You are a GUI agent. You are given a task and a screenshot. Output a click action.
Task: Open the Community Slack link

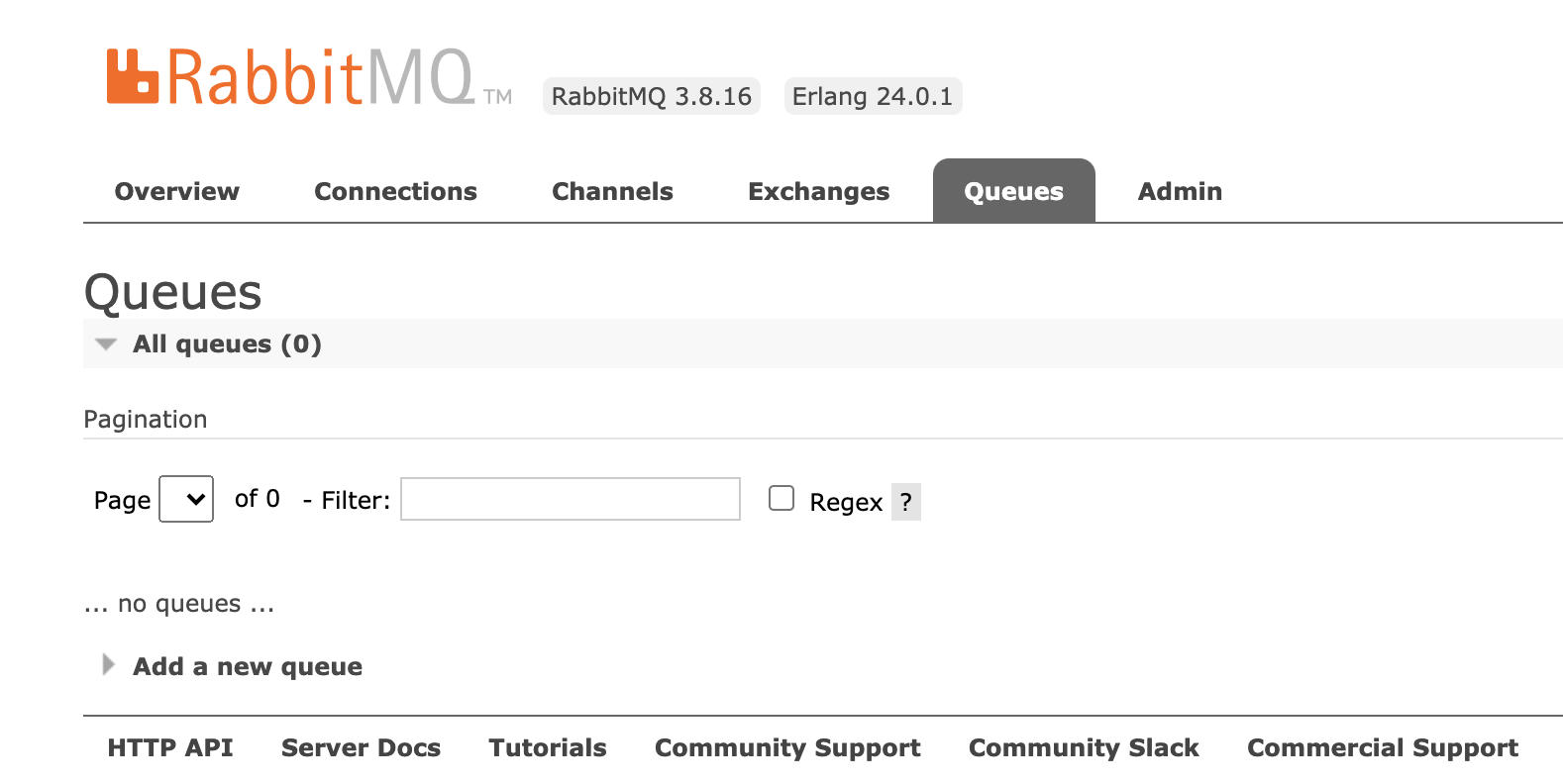pos(1084,747)
